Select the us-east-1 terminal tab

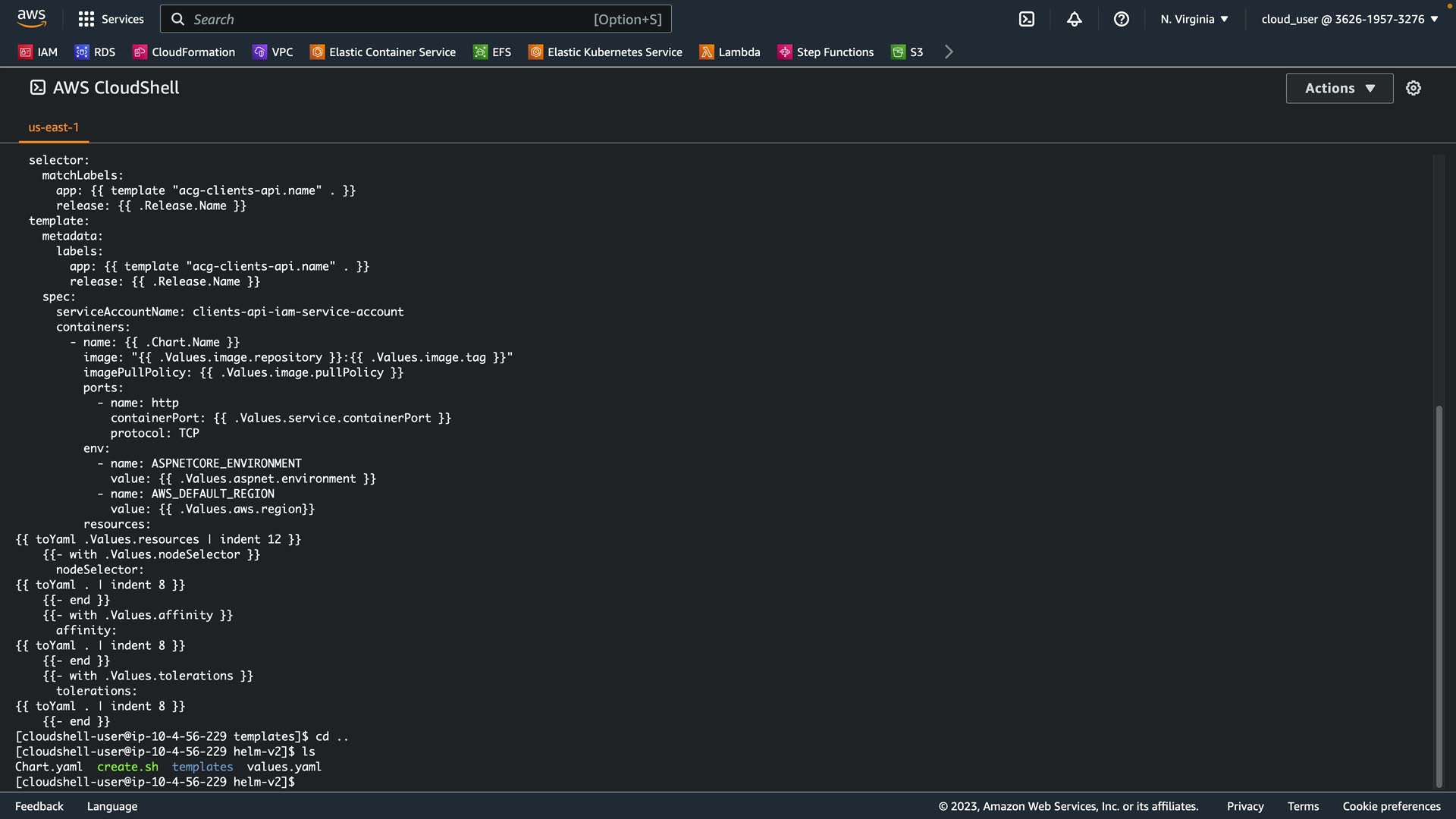pyautogui.click(x=53, y=127)
